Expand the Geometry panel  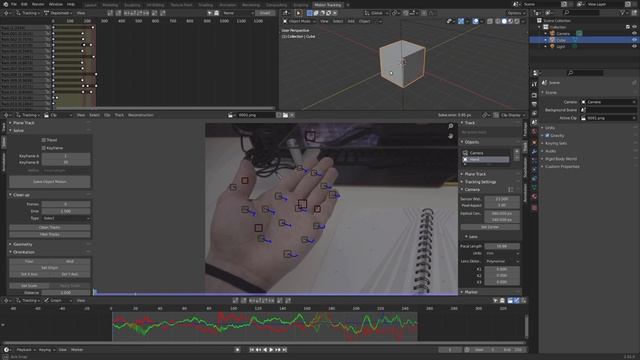click(x=22, y=244)
